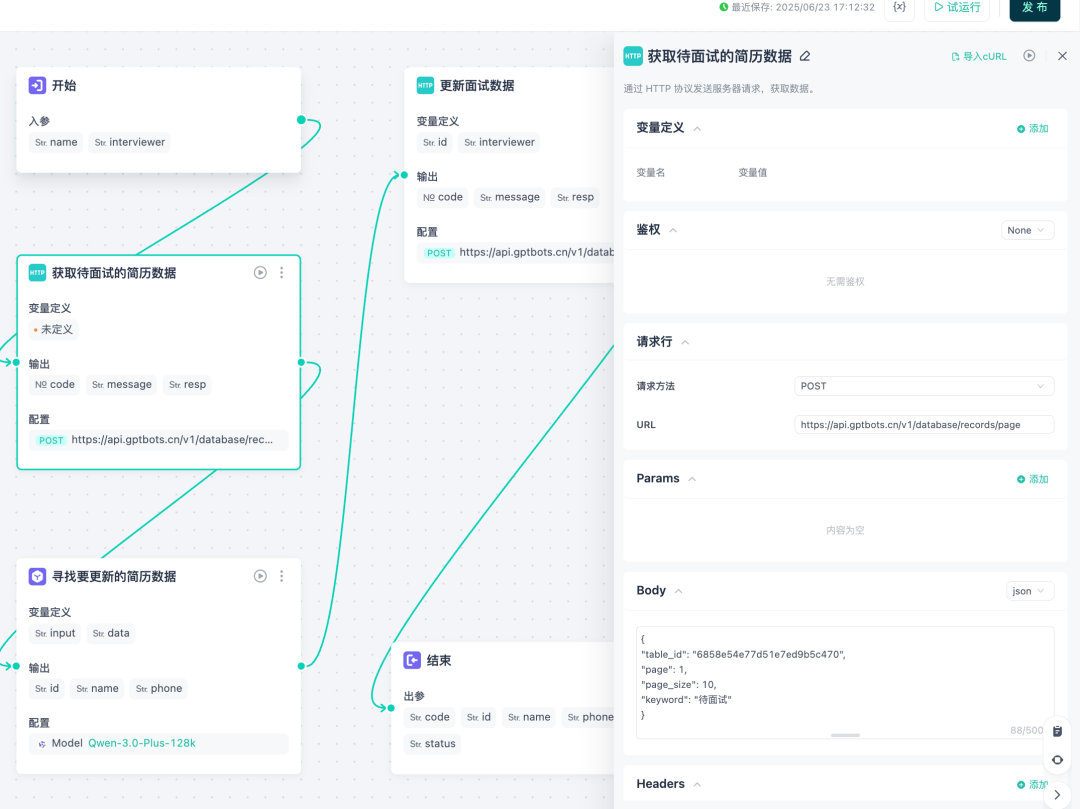Click the 寻找要更新的简历数据 node icon
Screen dimensions: 1080x809
point(37,576)
